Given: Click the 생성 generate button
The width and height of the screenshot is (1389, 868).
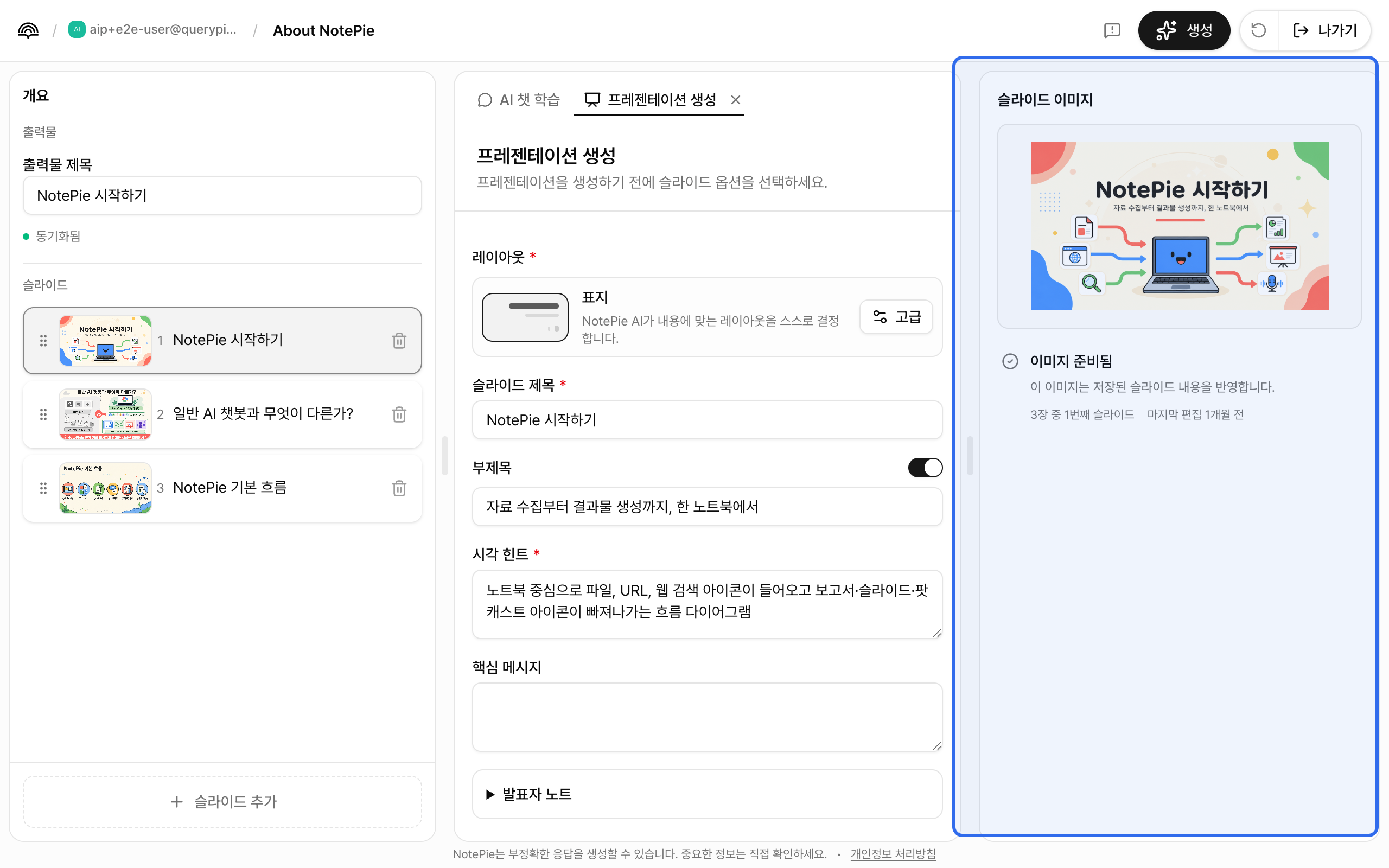Looking at the screenshot, I should point(1183,30).
